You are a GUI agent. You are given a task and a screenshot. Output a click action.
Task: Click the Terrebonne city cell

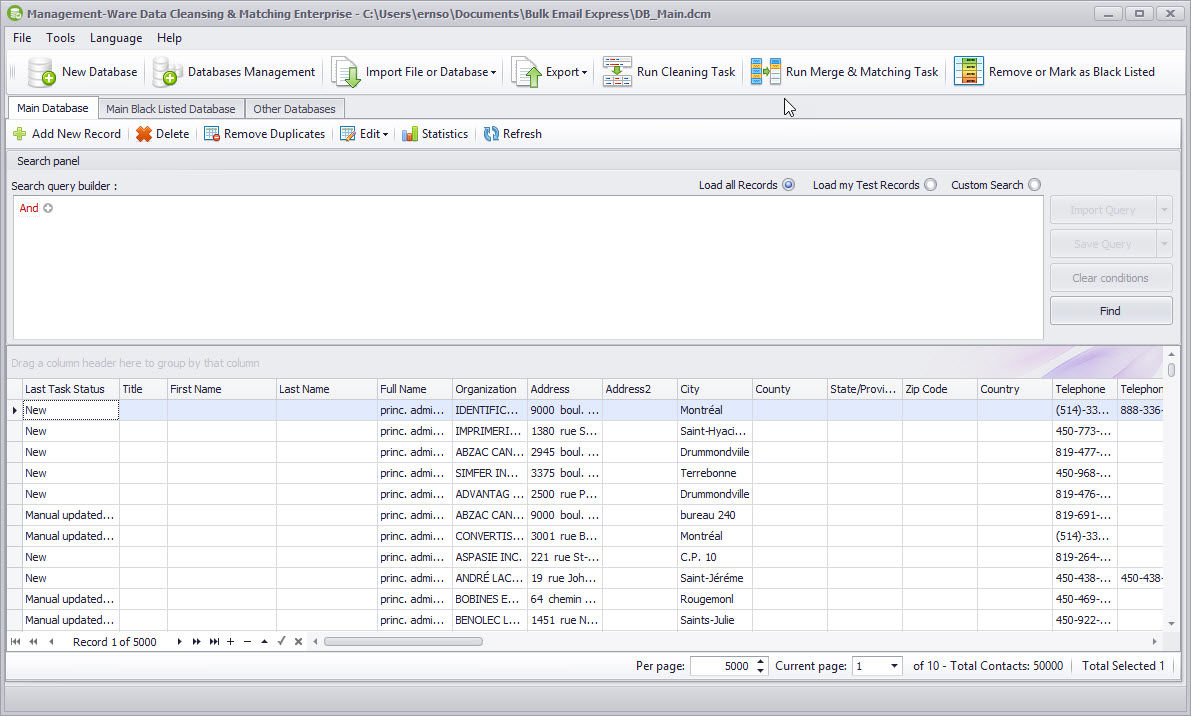point(715,473)
